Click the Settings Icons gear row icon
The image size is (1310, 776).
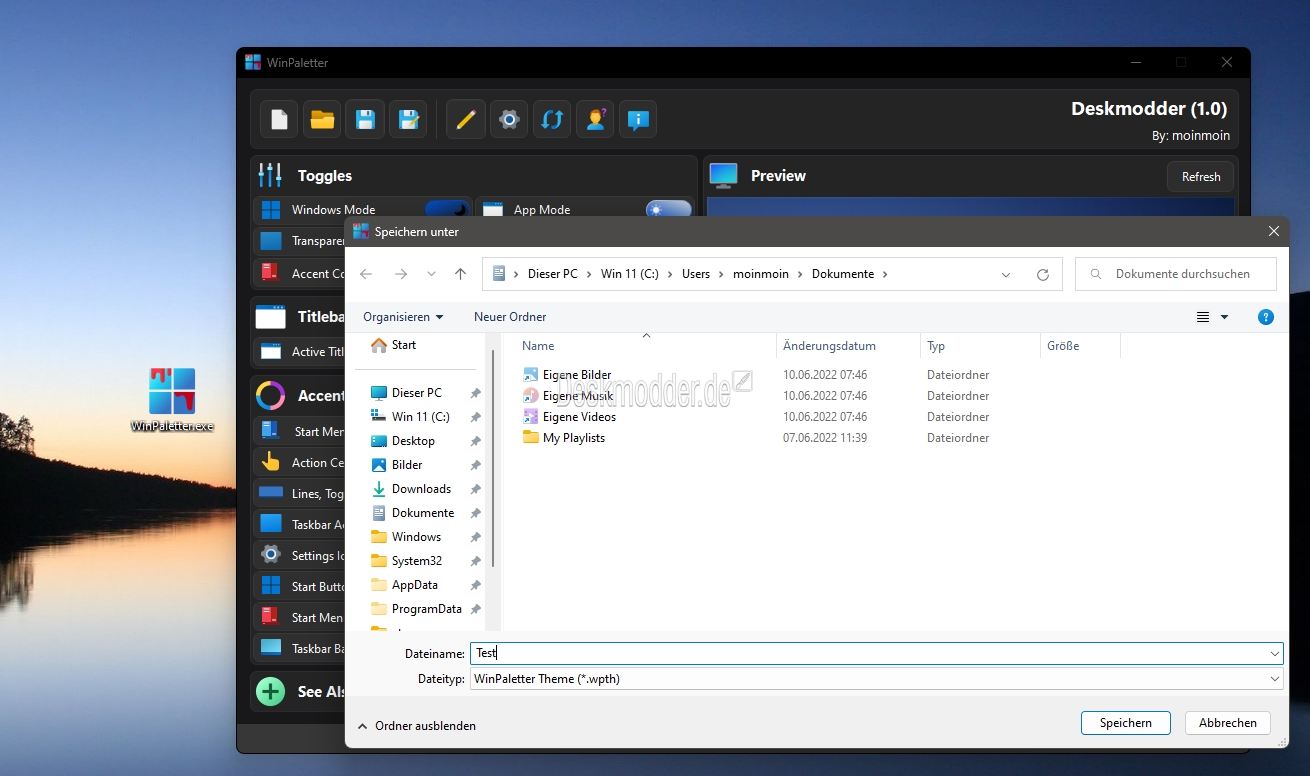point(270,555)
